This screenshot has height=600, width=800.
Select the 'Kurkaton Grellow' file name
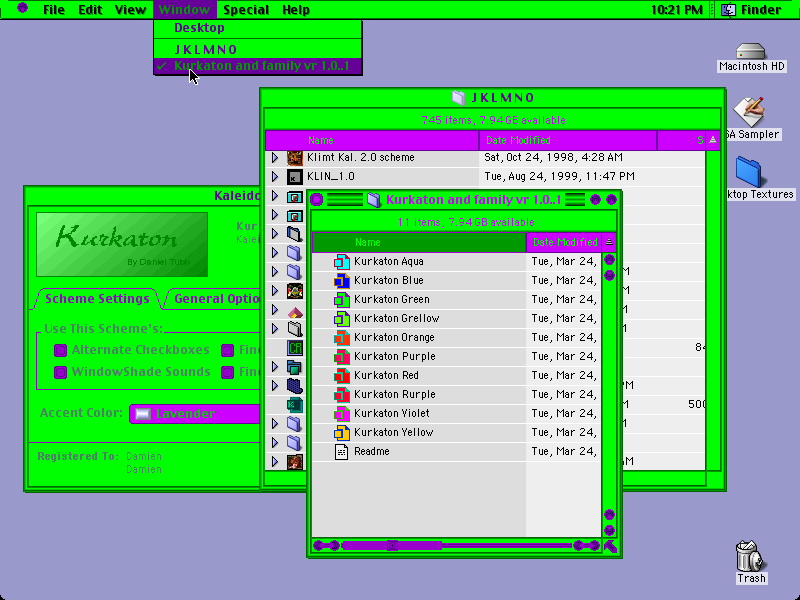[396, 319]
